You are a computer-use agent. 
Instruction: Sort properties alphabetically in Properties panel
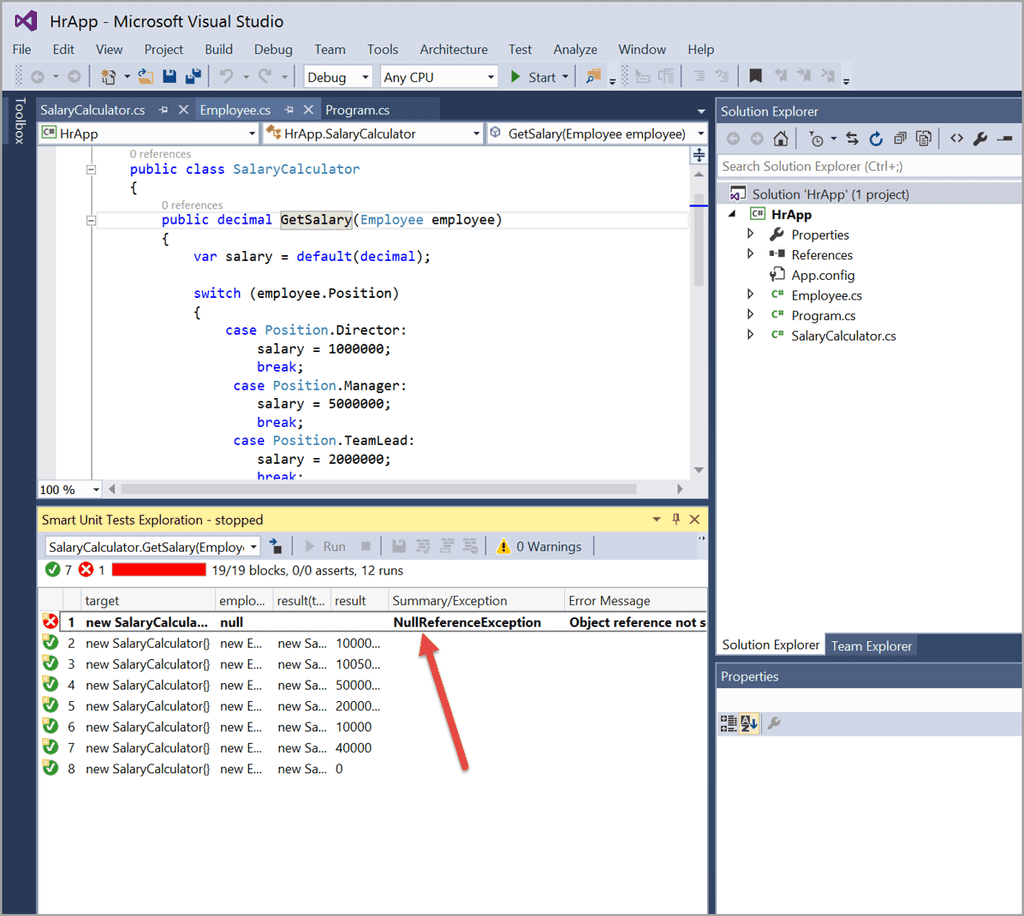point(750,723)
